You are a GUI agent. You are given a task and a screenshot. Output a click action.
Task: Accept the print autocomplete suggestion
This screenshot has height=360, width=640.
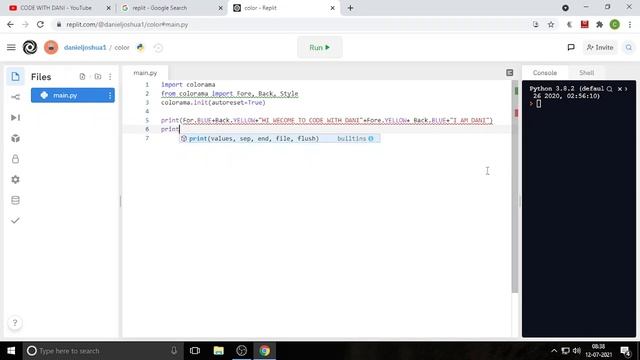coord(280,139)
